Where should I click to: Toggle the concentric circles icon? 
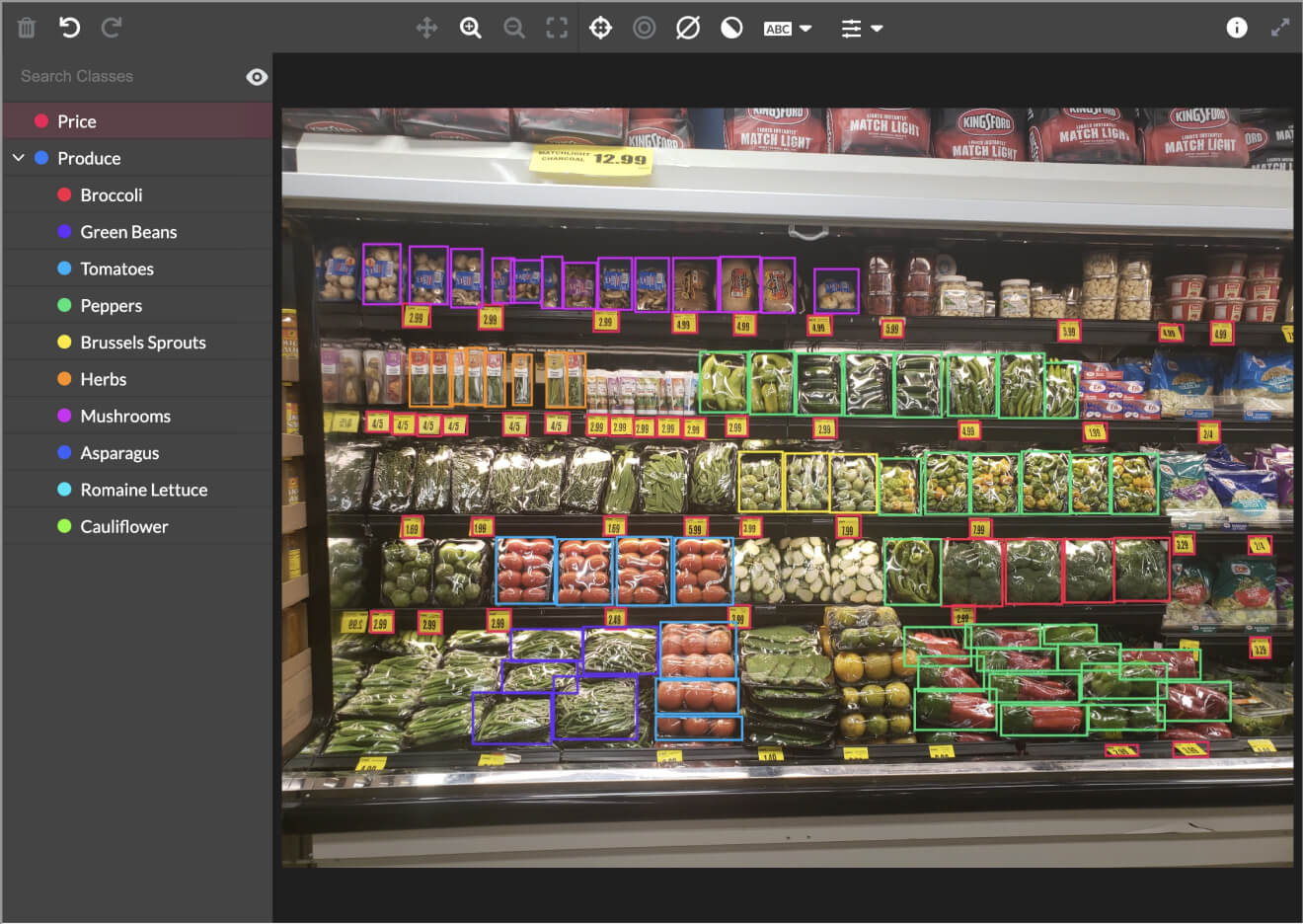(645, 28)
